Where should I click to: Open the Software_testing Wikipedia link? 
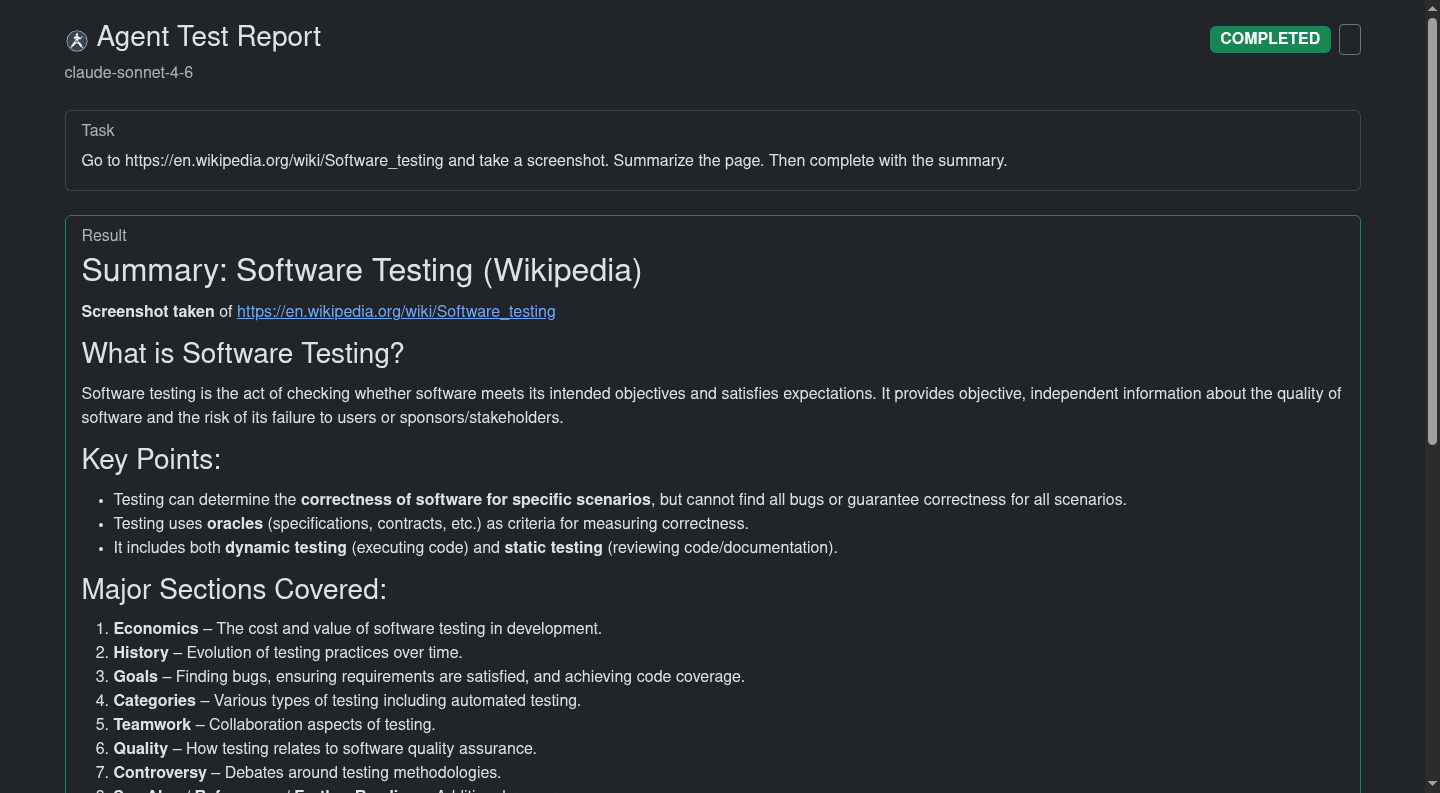tap(395, 311)
